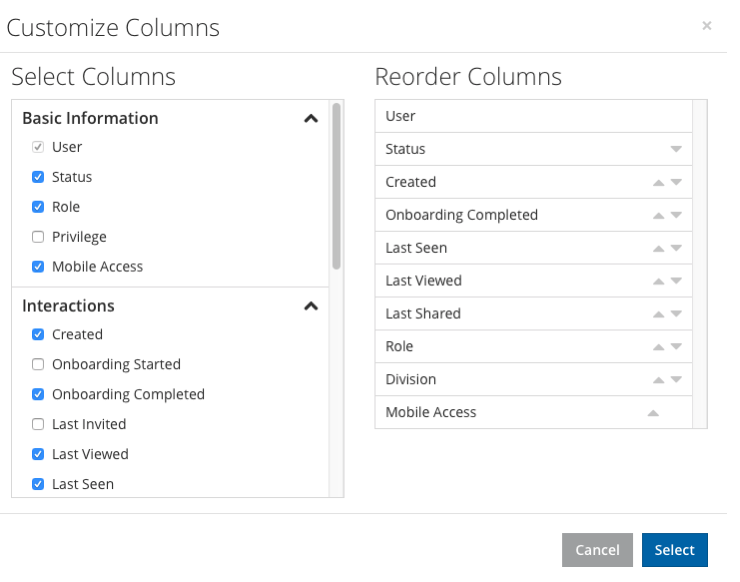Uncheck the Mobile Access checkbox
This screenshot has width=740, height=582.
(x=38, y=267)
